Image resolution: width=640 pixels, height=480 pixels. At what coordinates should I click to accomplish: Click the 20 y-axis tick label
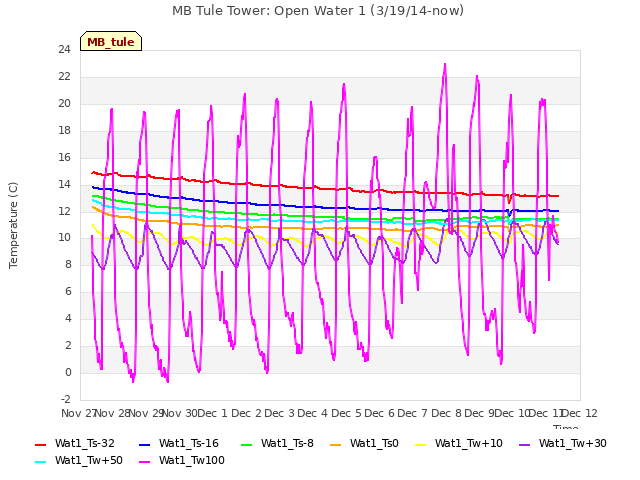pyautogui.click(x=64, y=103)
